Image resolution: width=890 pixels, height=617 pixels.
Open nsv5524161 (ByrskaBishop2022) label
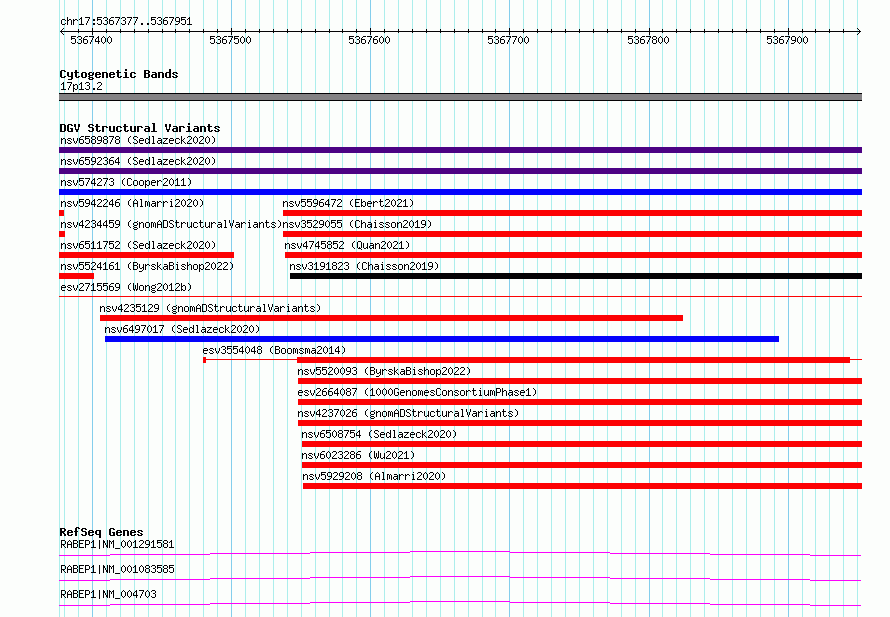(147, 266)
